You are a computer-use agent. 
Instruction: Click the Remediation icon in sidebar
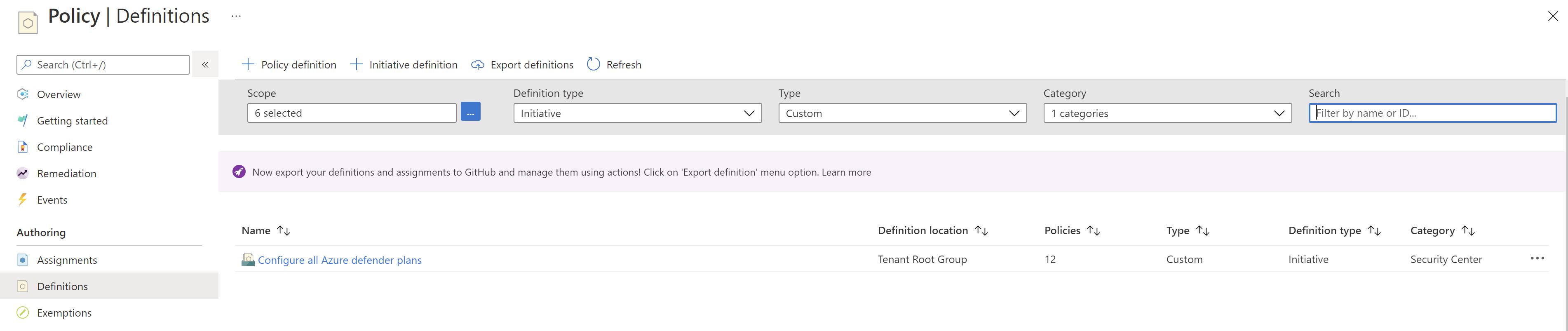[23, 174]
